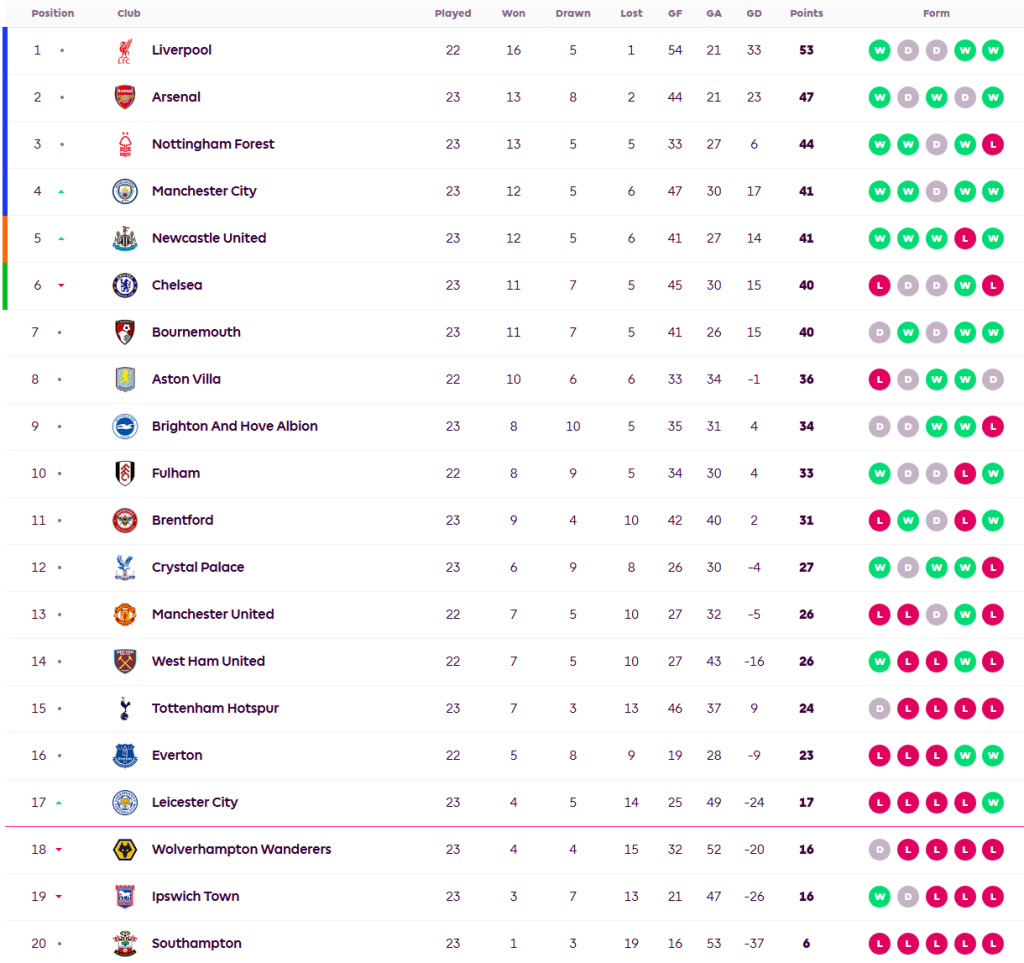Viewport: 1024px width, 963px height.
Task: Click the Chelsea club badge
Action: pos(125,286)
